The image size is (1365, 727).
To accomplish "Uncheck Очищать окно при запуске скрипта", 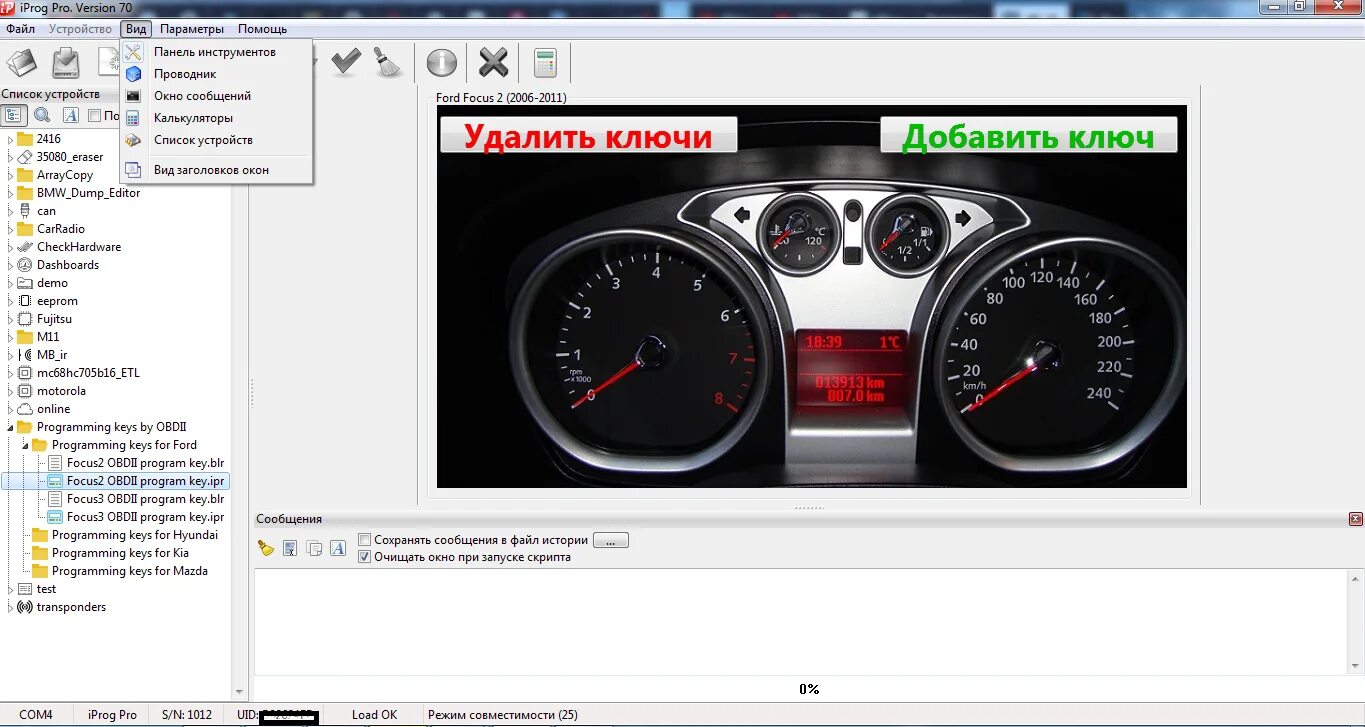I will click(x=365, y=557).
